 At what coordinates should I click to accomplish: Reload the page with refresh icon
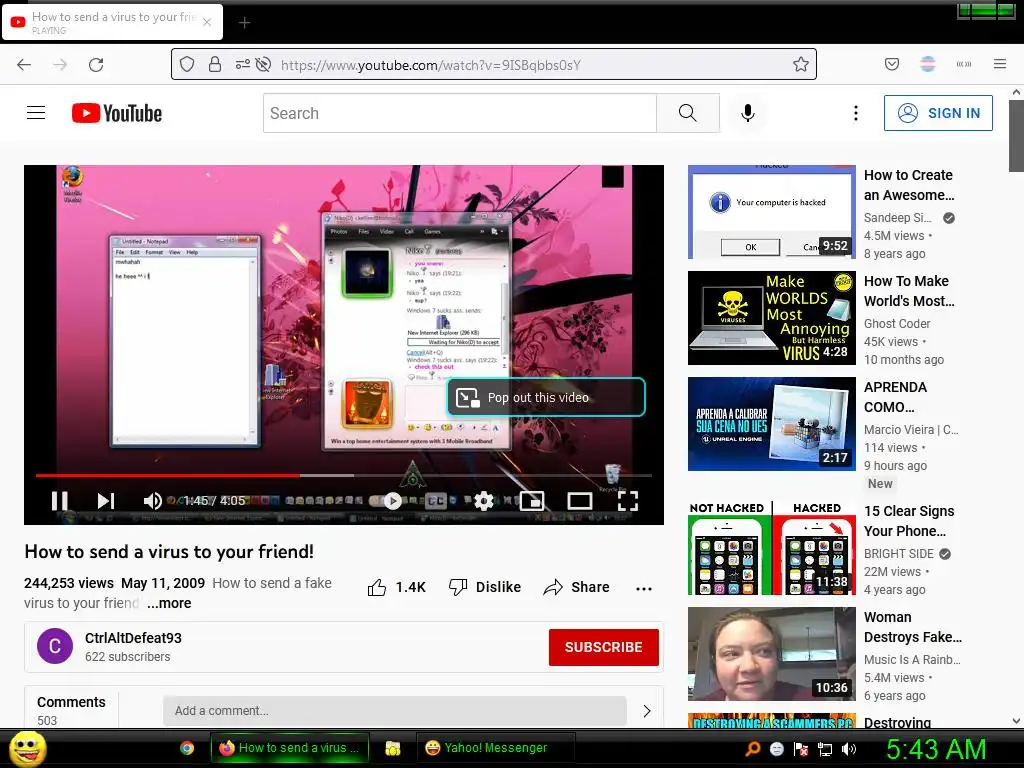point(96,65)
